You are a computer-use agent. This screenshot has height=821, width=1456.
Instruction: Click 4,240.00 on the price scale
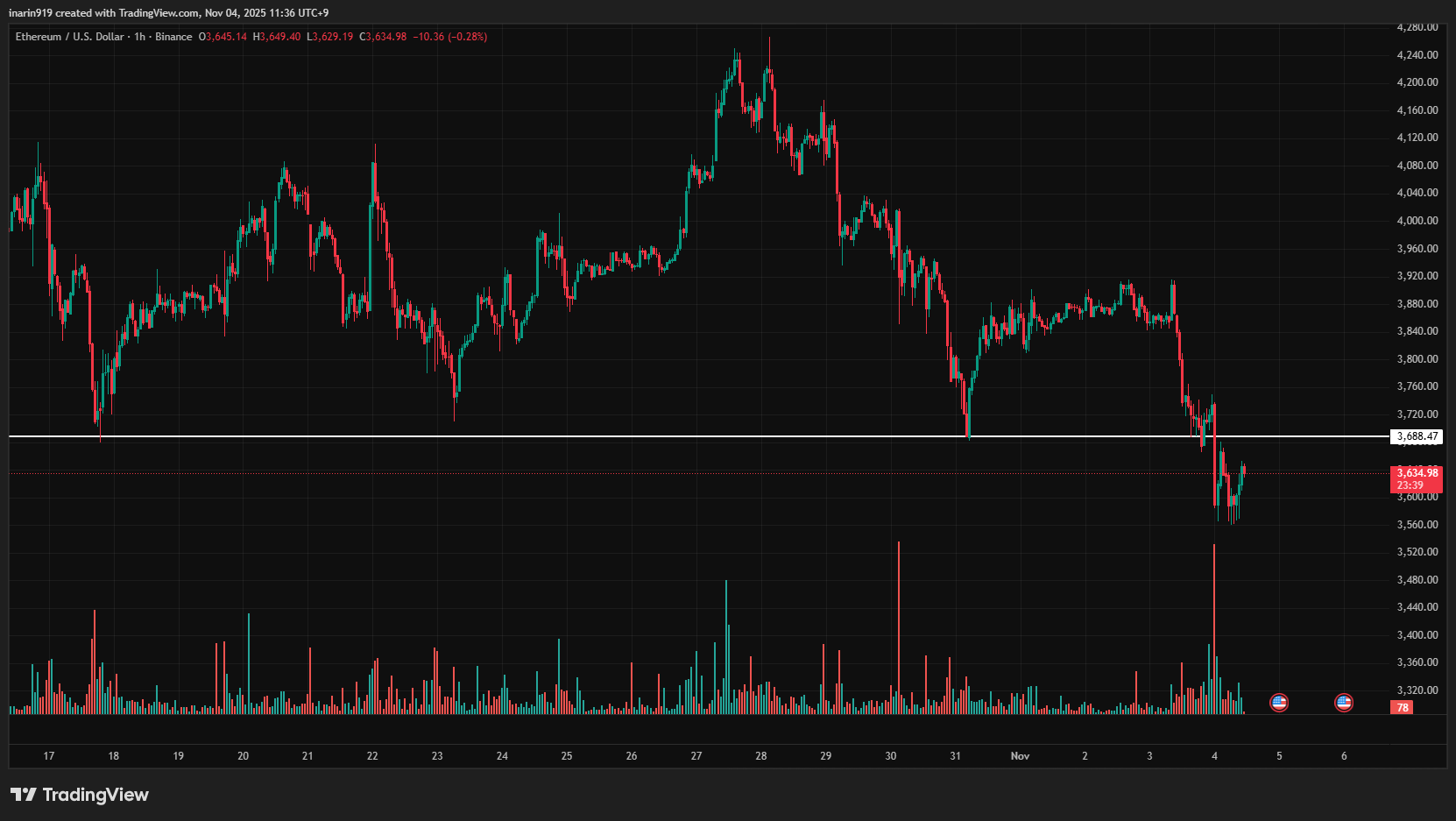(x=1417, y=54)
